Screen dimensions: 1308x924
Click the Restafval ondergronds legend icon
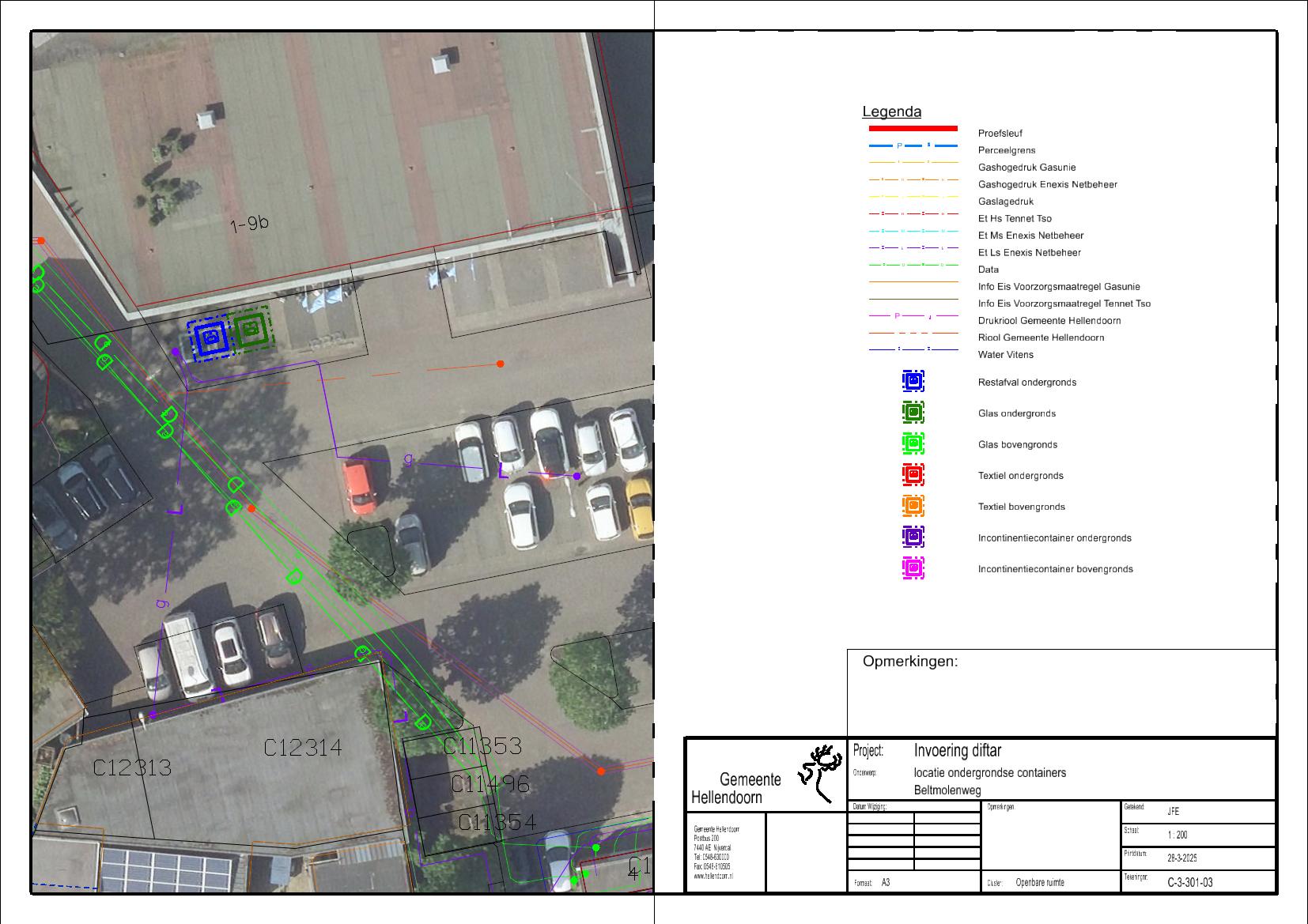[x=913, y=382]
